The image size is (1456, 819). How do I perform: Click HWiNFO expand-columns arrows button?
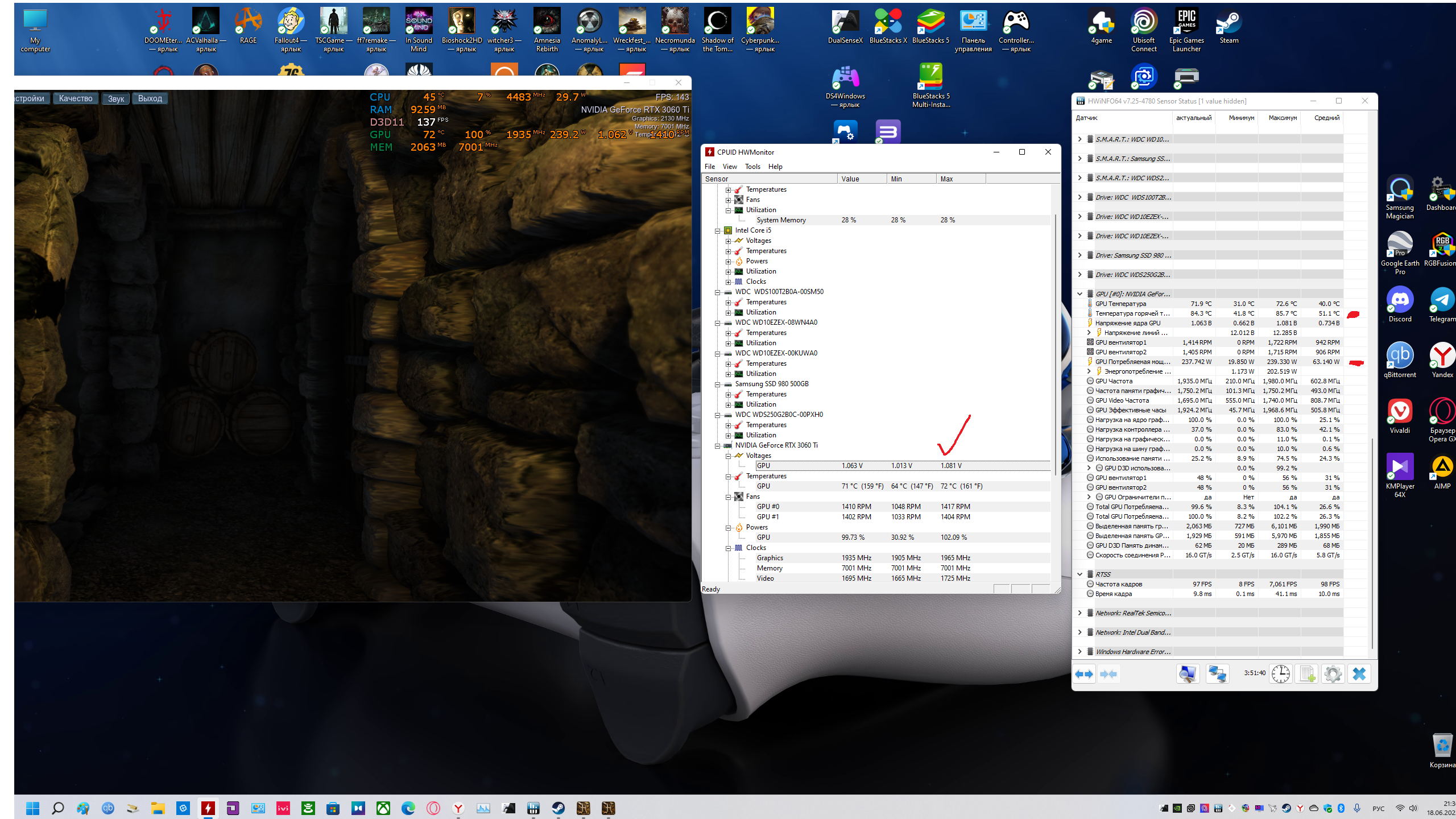pos(1084,674)
